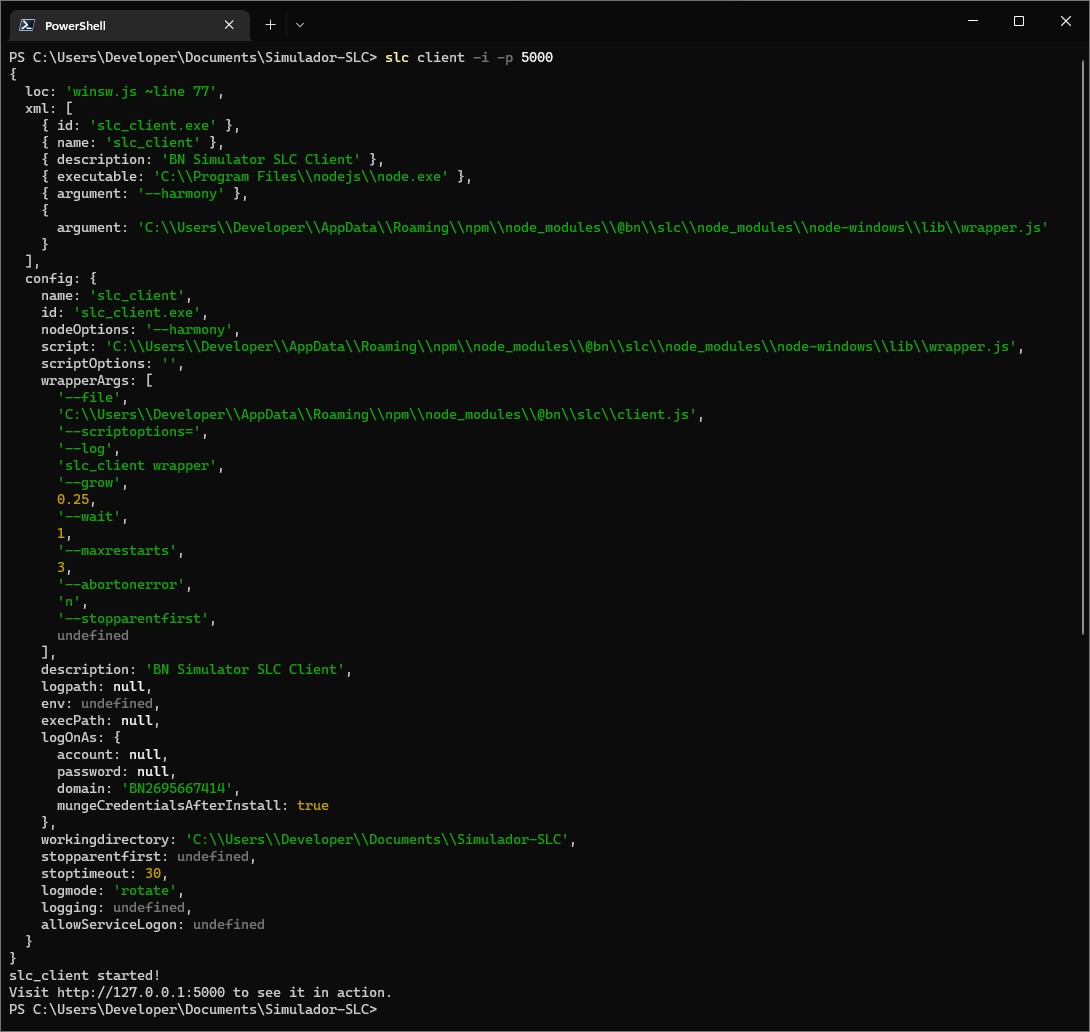The width and height of the screenshot is (1090, 1032).
Task: Close the PowerShell tab
Action: click(x=228, y=24)
